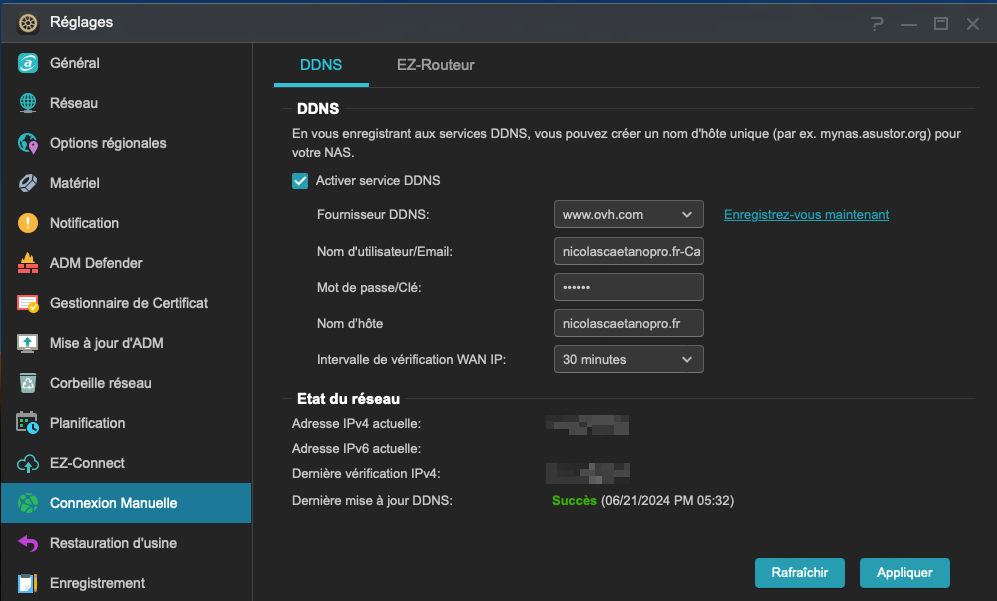Select the ADM Defender firewall icon

(x=29, y=263)
